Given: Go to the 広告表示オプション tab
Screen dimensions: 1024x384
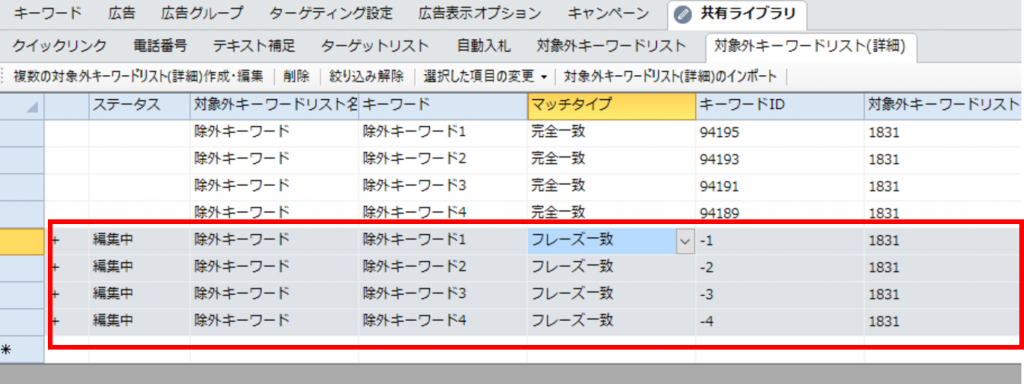Looking at the screenshot, I should pyautogui.click(x=480, y=13).
